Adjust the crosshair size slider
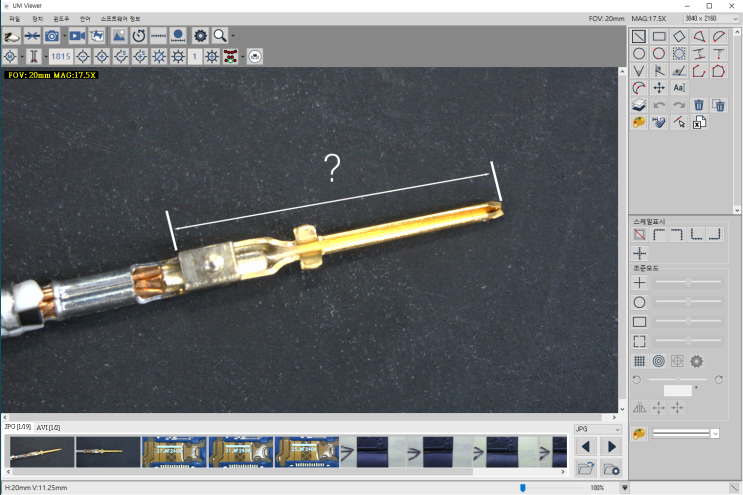This screenshot has height=495, width=743. [688, 282]
